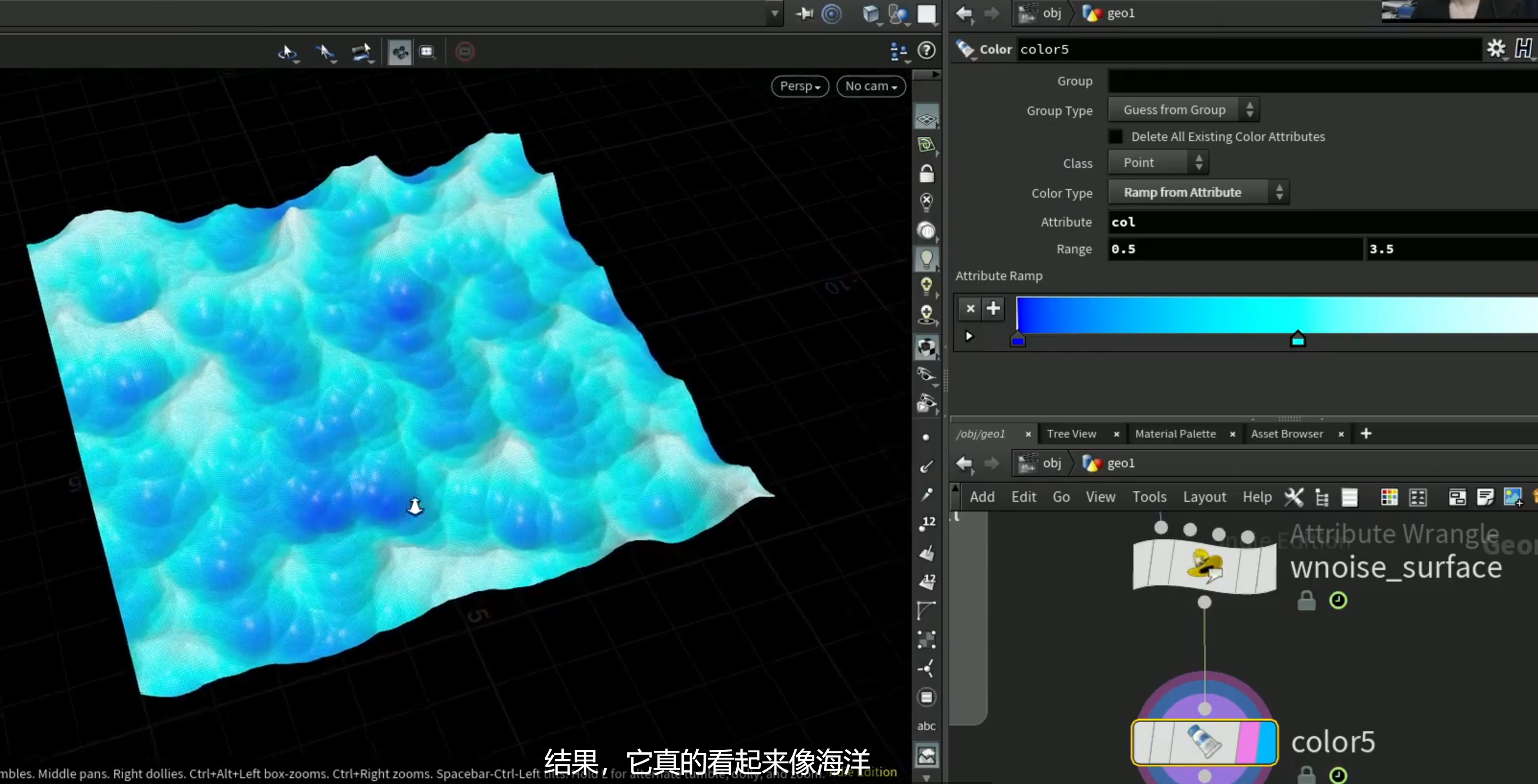Open the Class Point dropdown
The width and height of the screenshot is (1538, 784).
(x=1157, y=162)
